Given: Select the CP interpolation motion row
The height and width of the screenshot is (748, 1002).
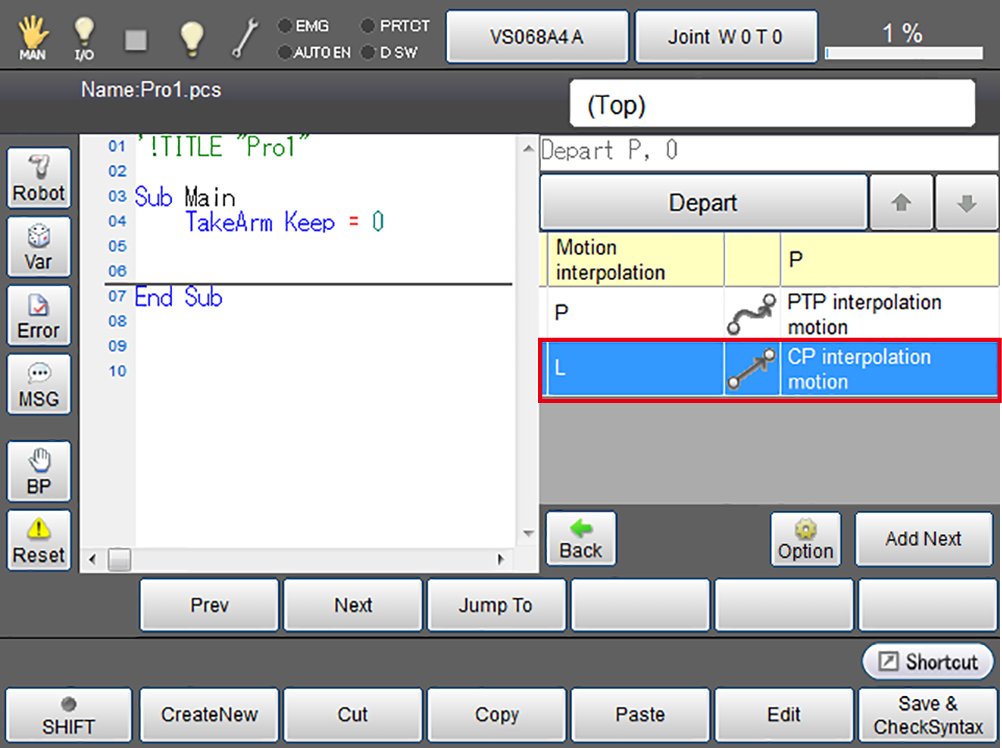Looking at the screenshot, I should [x=768, y=369].
